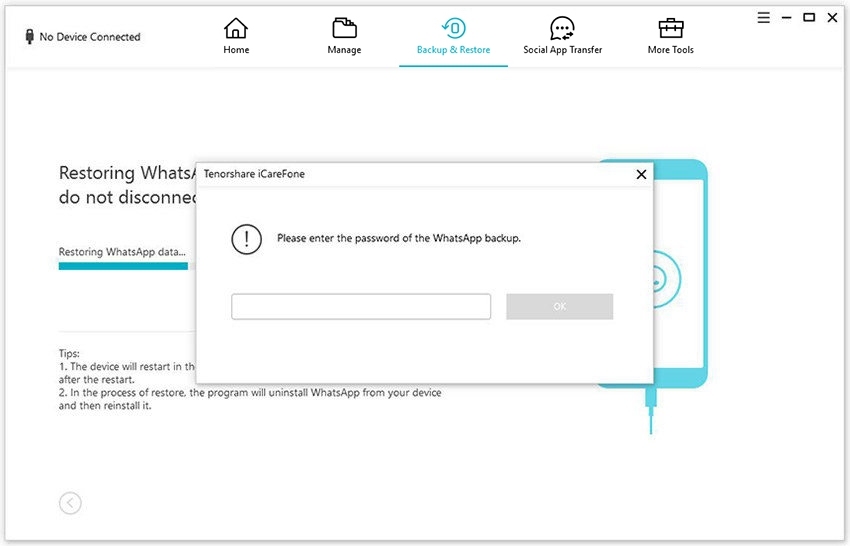The width and height of the screenshot is (850, 546).
Task: Click the USB plug device icon
Action: (x=29, y=36)
